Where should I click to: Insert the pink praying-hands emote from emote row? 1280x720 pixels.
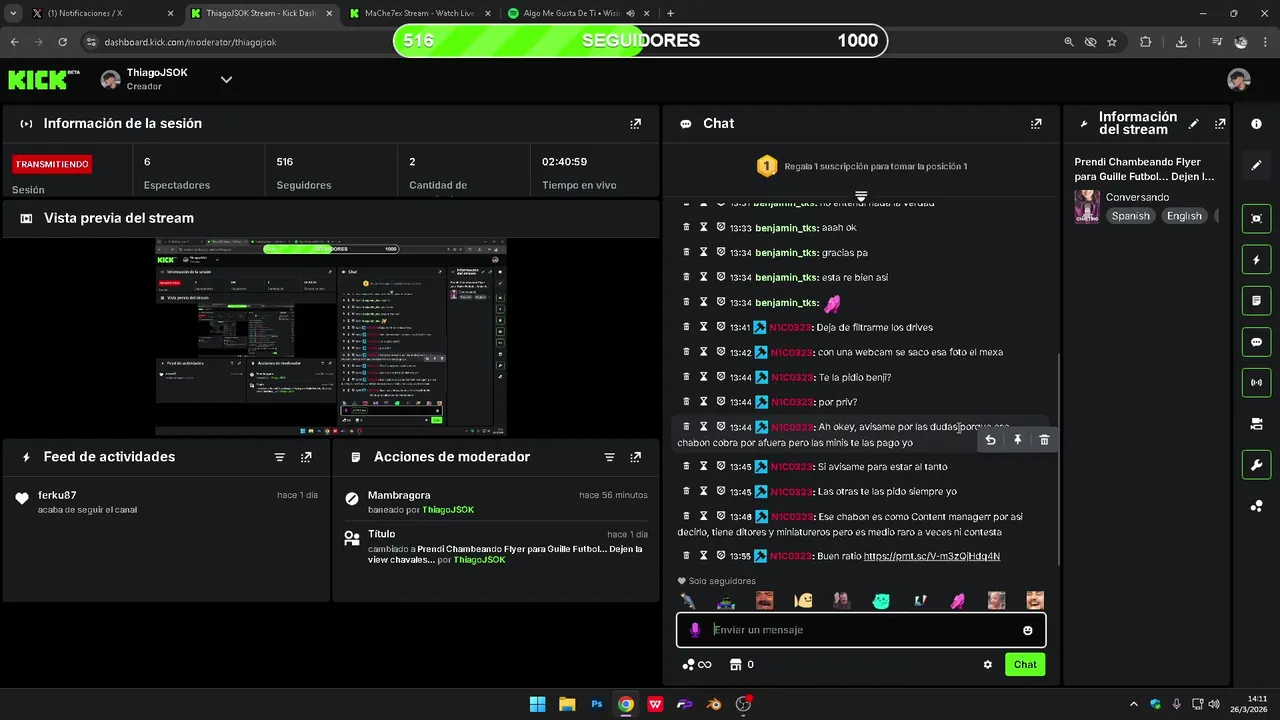[957, 601]
